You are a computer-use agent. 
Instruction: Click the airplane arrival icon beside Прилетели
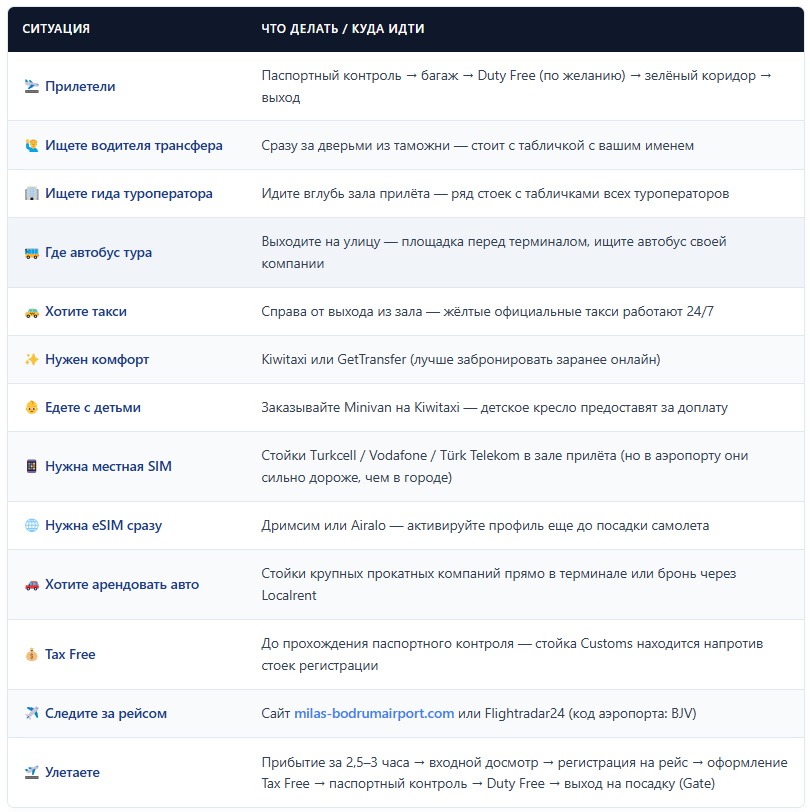(x=32, y=86)
